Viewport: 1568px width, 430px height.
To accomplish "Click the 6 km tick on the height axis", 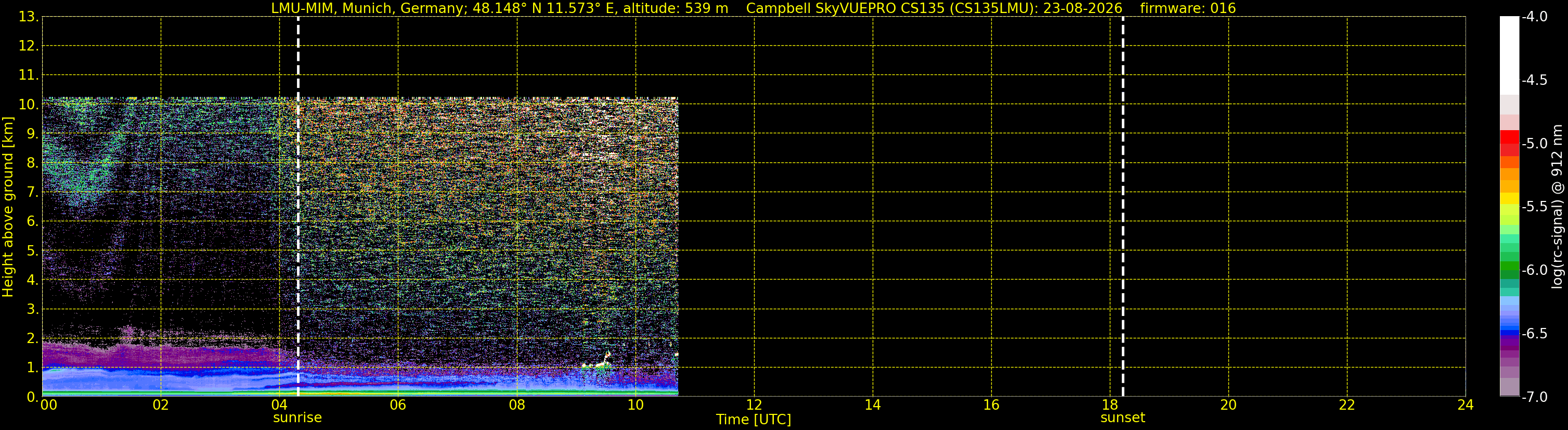I will click(32, 222).
